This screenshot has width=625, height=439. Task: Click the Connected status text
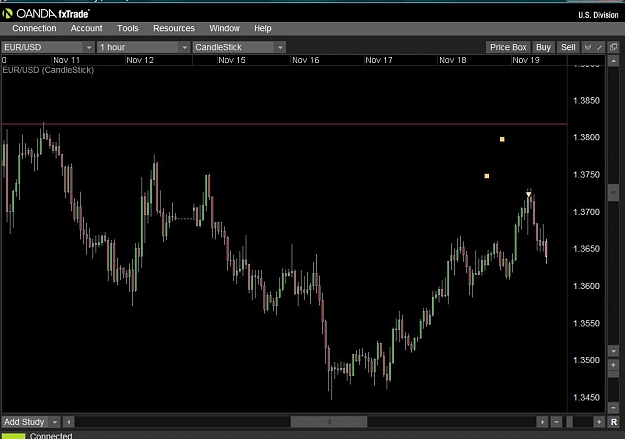(51, 436)
